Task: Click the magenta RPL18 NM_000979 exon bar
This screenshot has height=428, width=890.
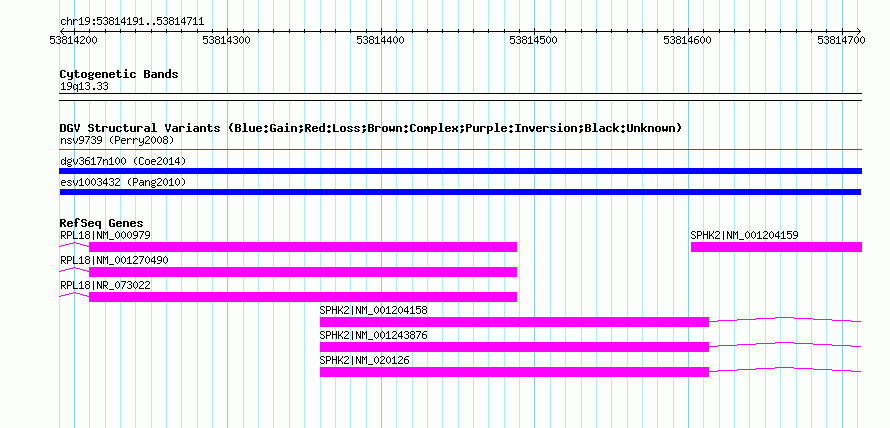Action: click(x=303, y=247)
